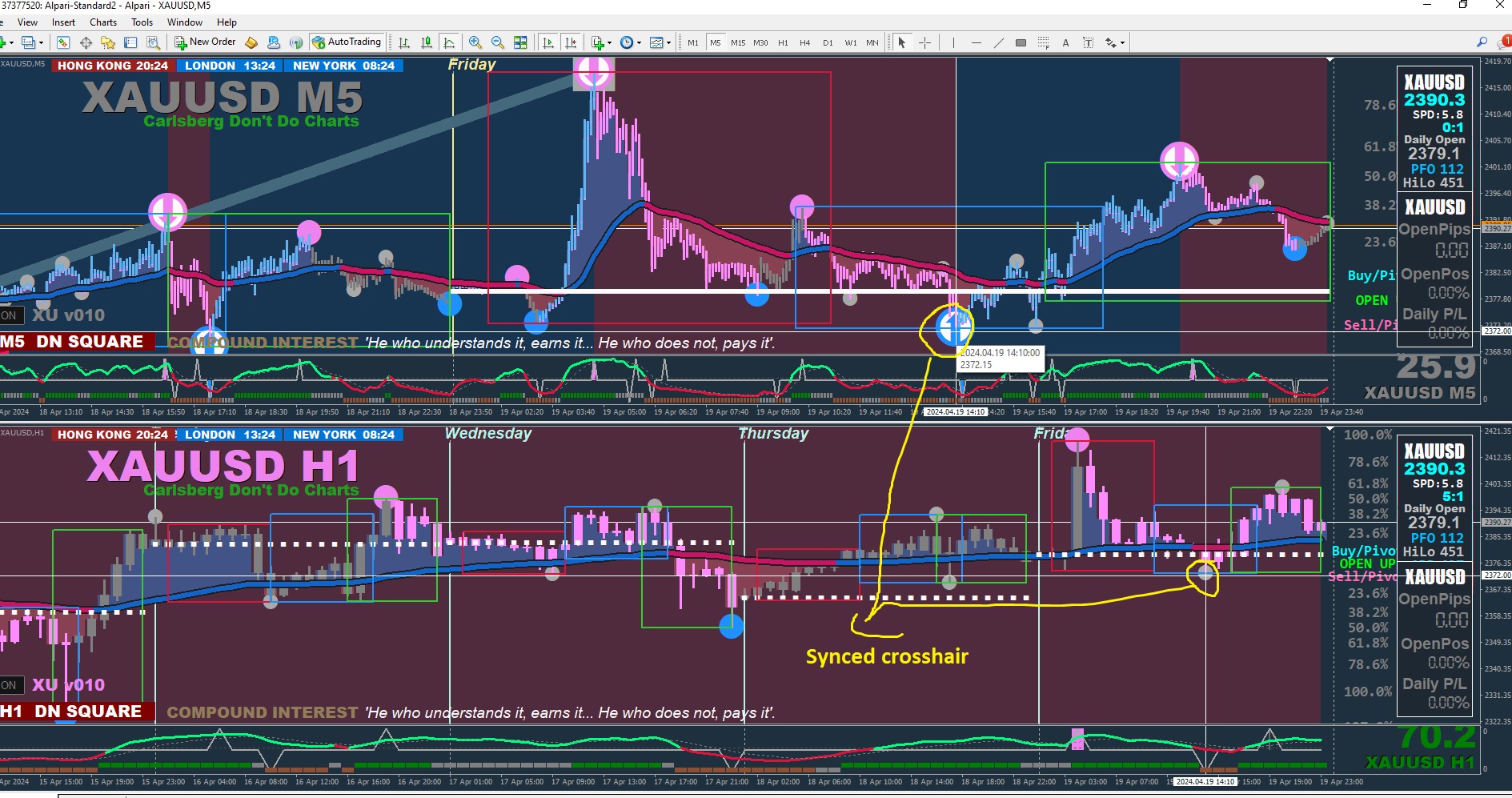Viewport: 1512px width, 798px height.
Task: Expand the Periods clock dropdown arrow
Action: [x=639, y=42]
